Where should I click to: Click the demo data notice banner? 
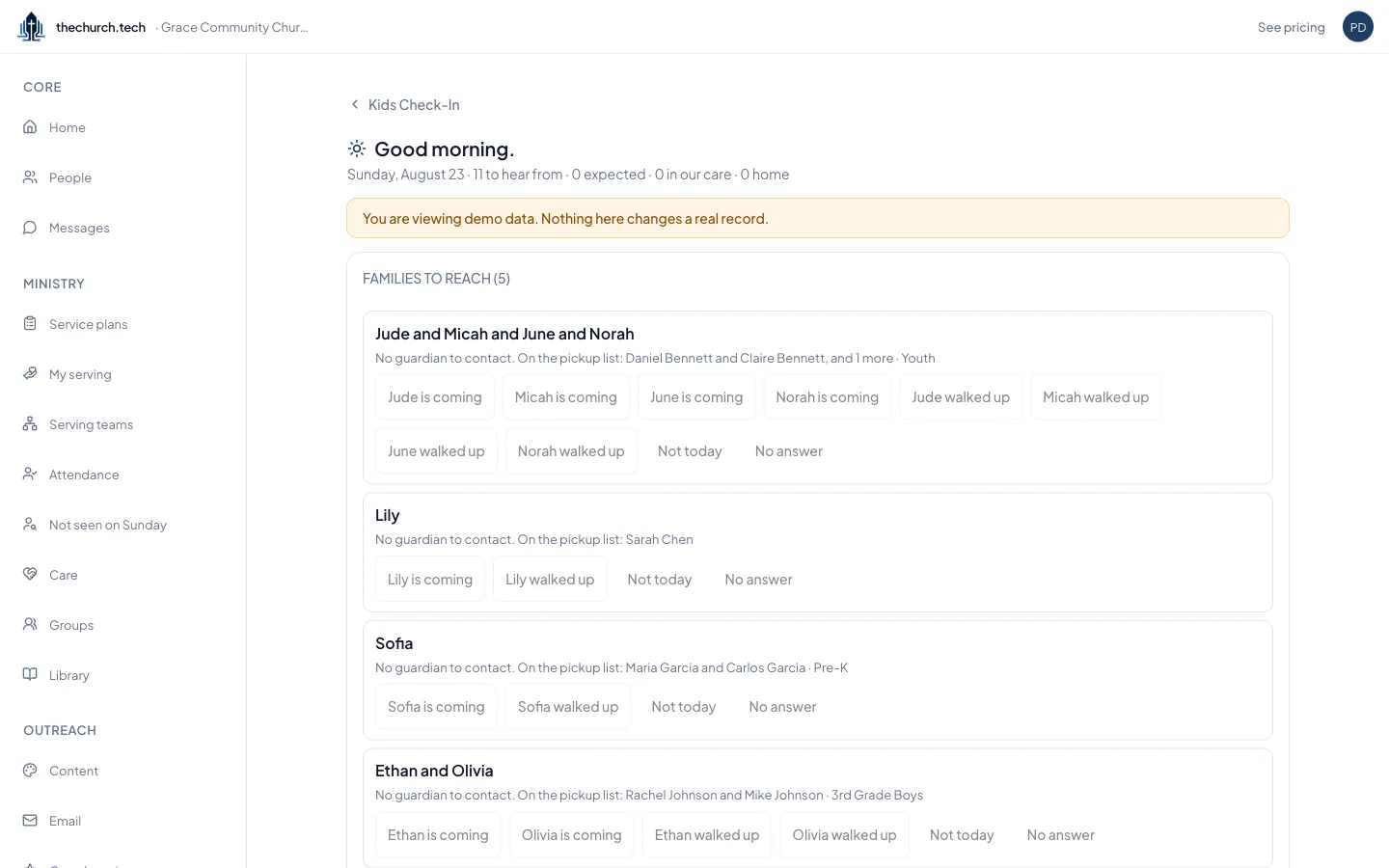(818, 218)
